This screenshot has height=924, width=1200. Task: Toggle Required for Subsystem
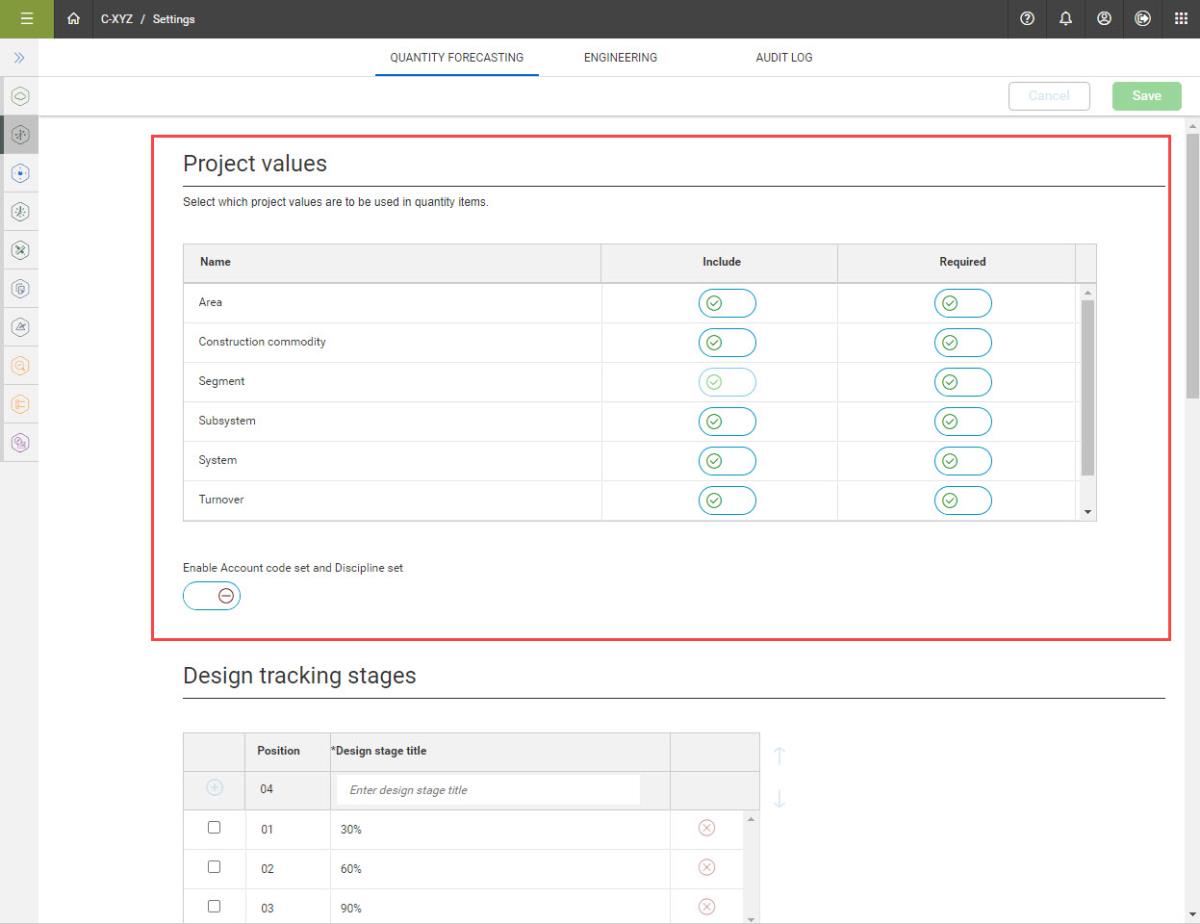[x=962, y=421]
